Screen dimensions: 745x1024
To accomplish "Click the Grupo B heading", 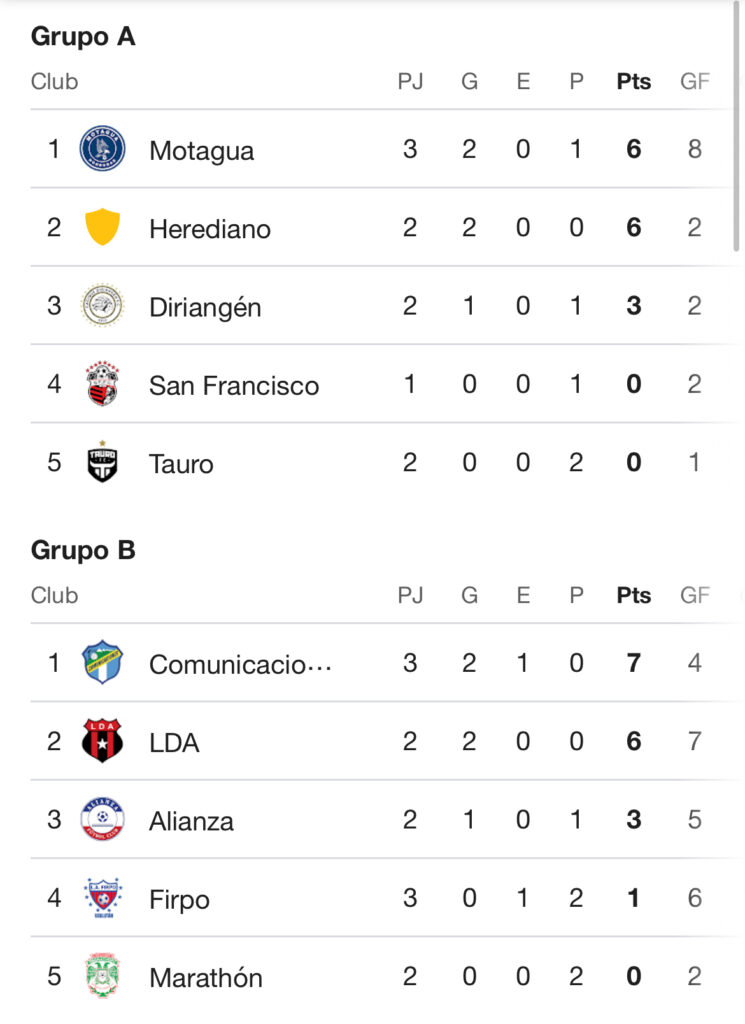I will pyautogui.click(x=83, y=550).
